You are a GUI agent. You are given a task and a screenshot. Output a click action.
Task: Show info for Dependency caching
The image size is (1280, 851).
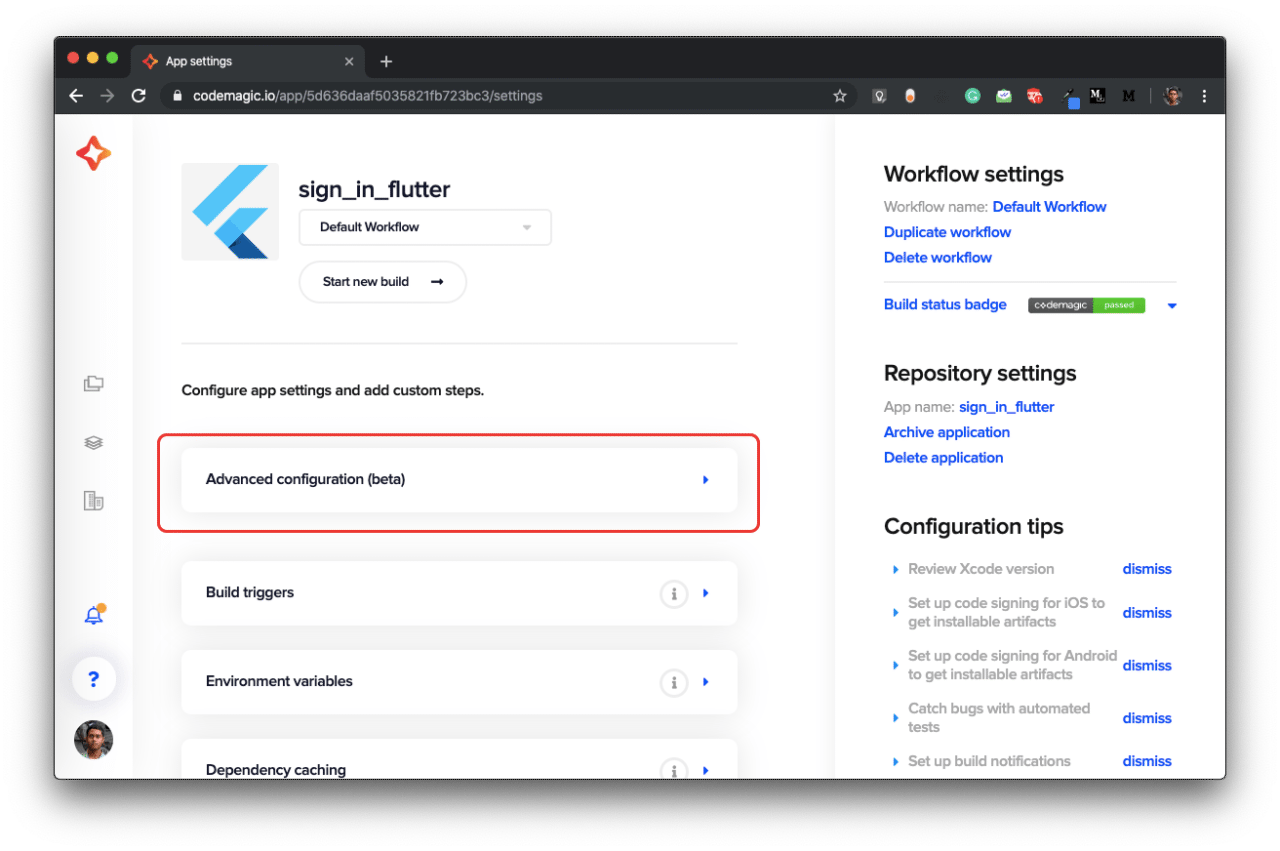(674, 770)
